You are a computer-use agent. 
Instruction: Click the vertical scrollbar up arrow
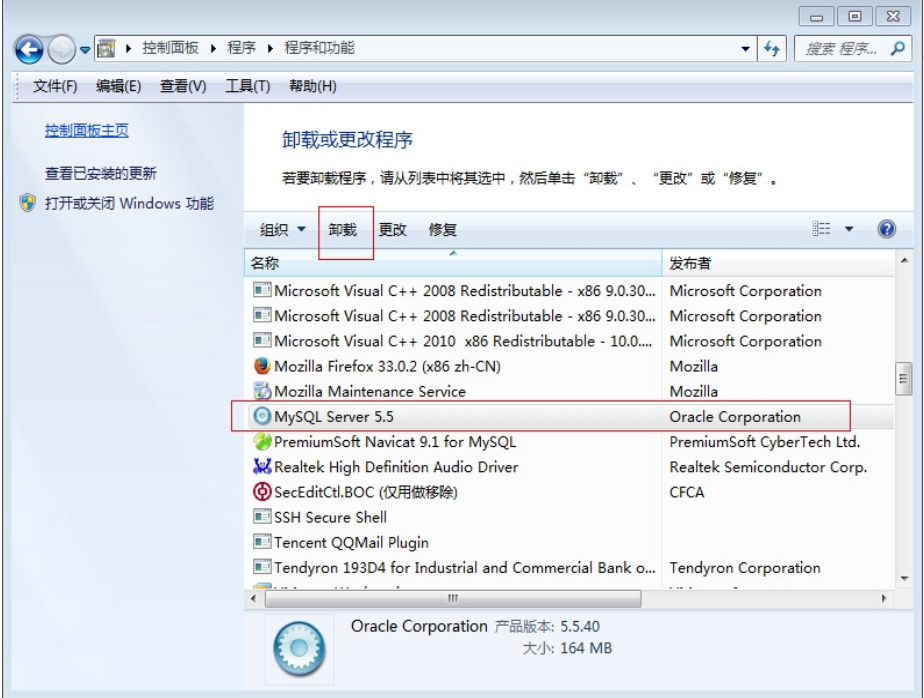click(904, 260)
